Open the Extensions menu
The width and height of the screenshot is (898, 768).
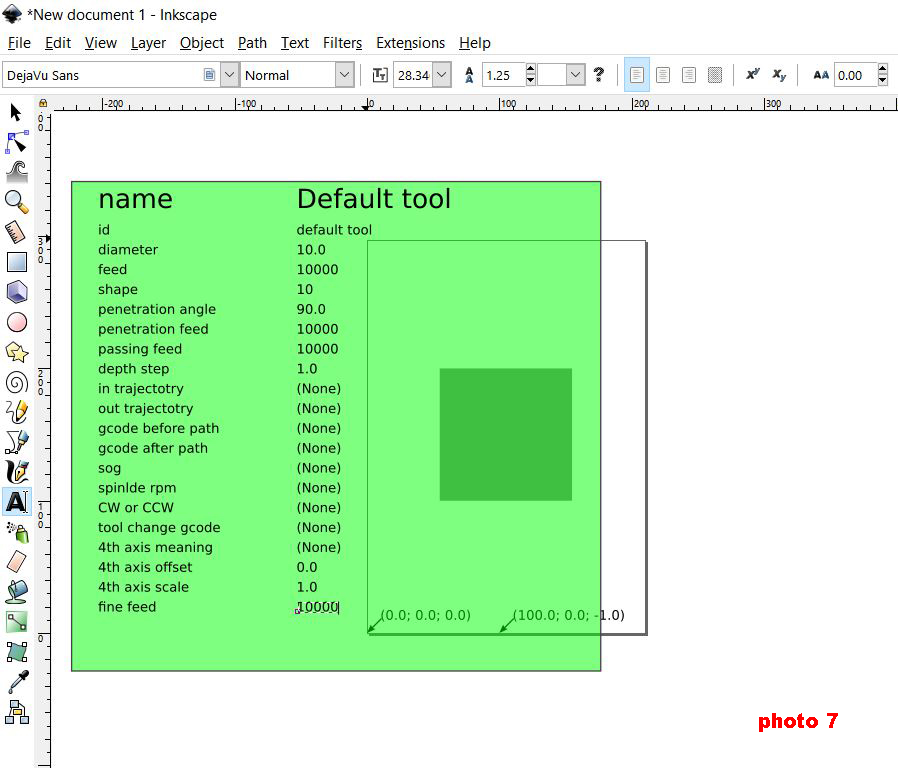pyautogui.click(x=411, y=43)
